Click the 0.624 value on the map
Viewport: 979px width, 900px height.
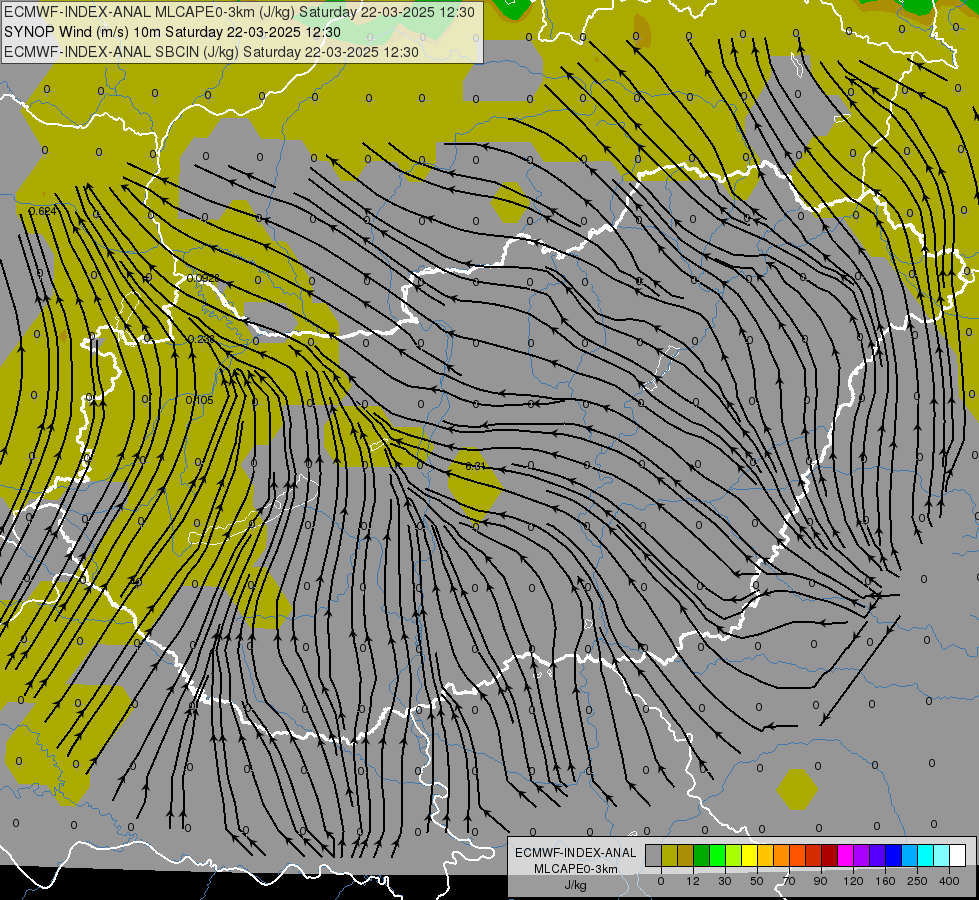tap(43, 211)
